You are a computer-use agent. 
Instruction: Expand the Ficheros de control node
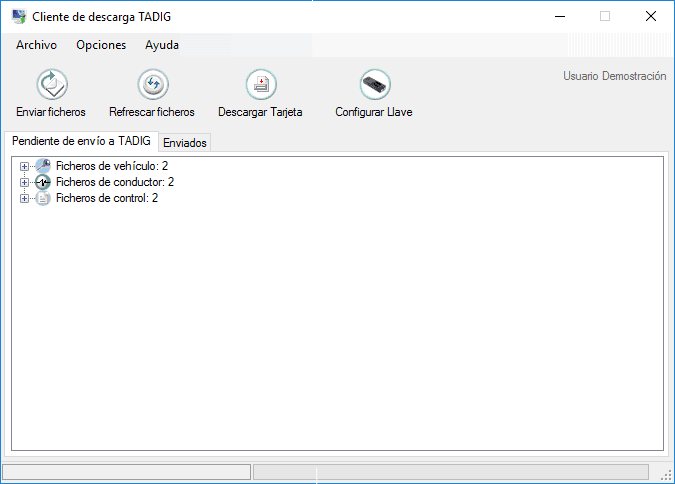pos(25,199)
